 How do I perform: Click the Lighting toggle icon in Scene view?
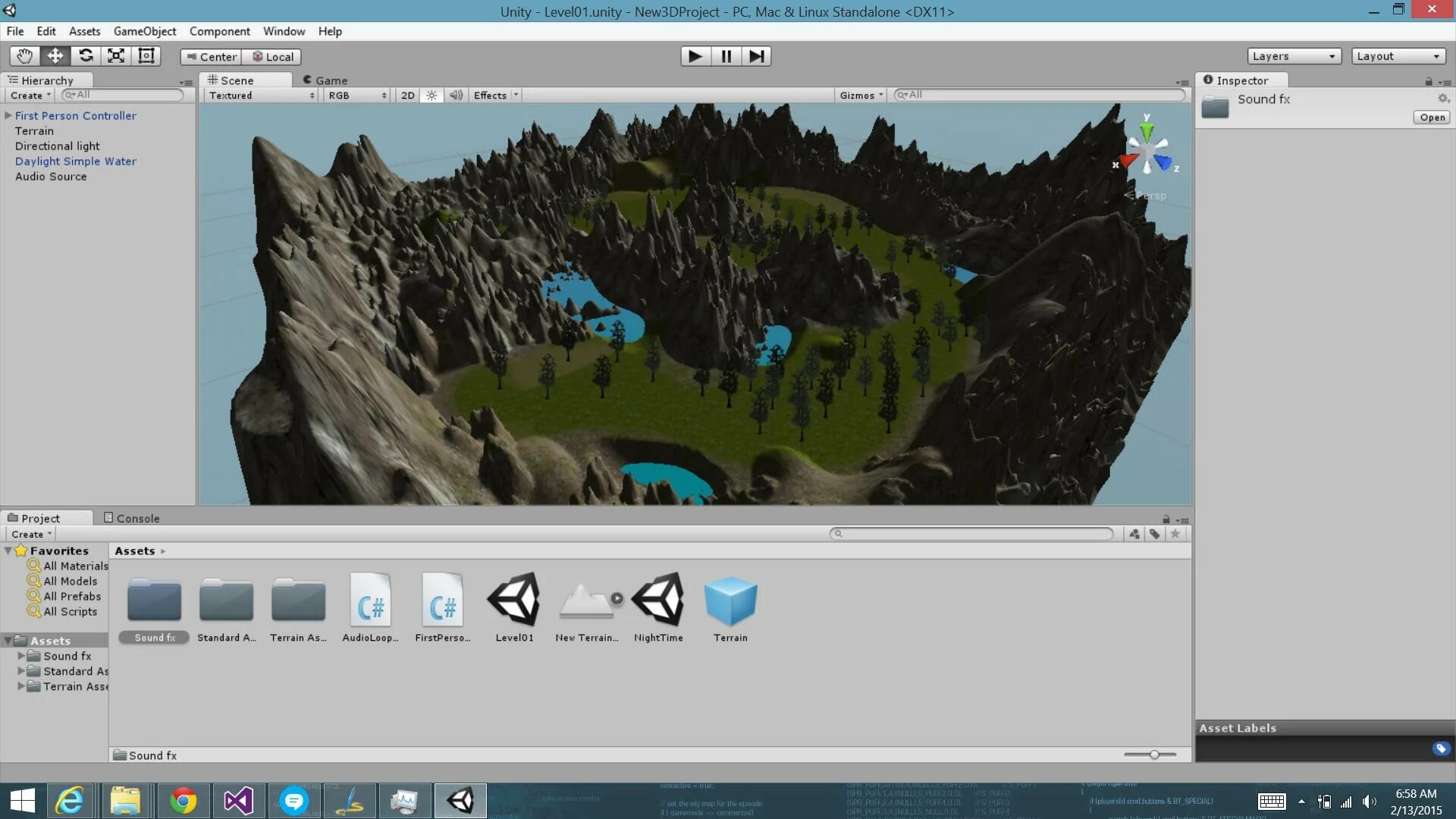(x=430, y=94)
